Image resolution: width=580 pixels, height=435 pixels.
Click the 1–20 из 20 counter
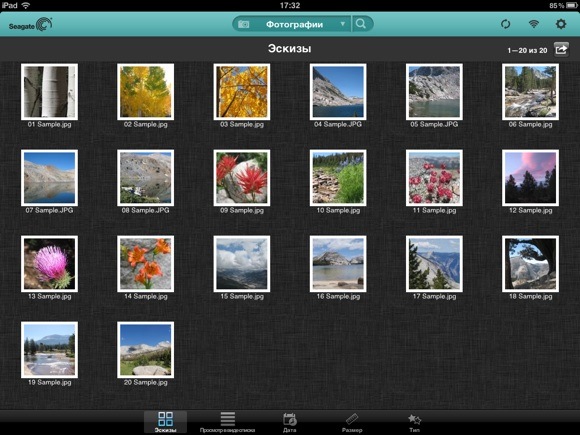[x=527, y=50]
